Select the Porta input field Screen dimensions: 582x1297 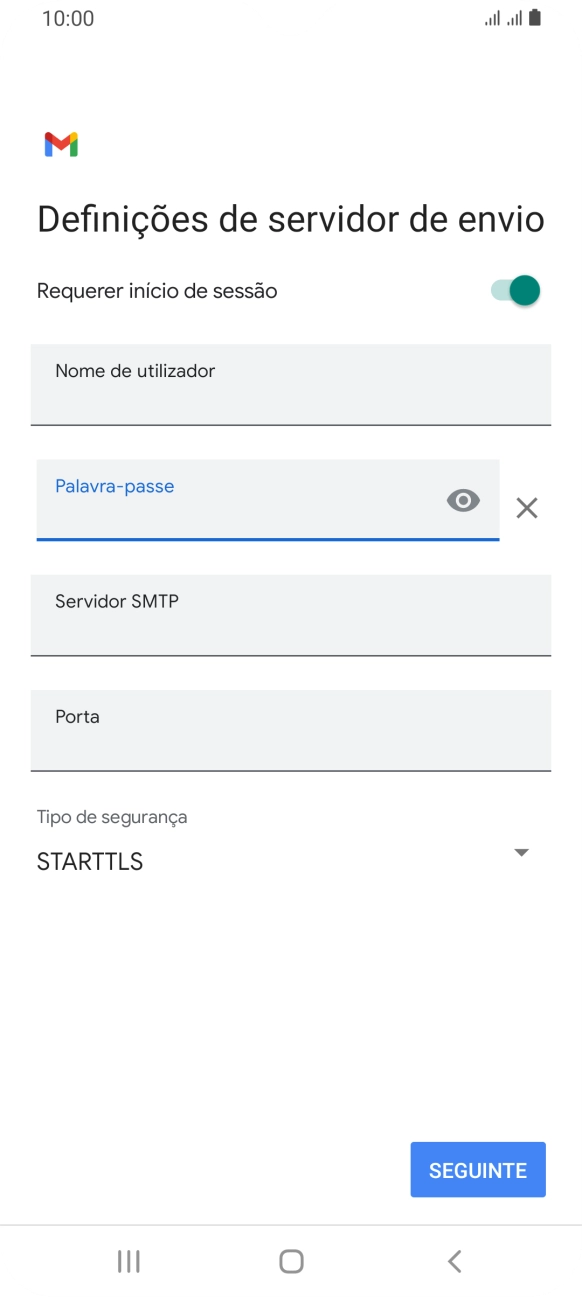point(290,731)
